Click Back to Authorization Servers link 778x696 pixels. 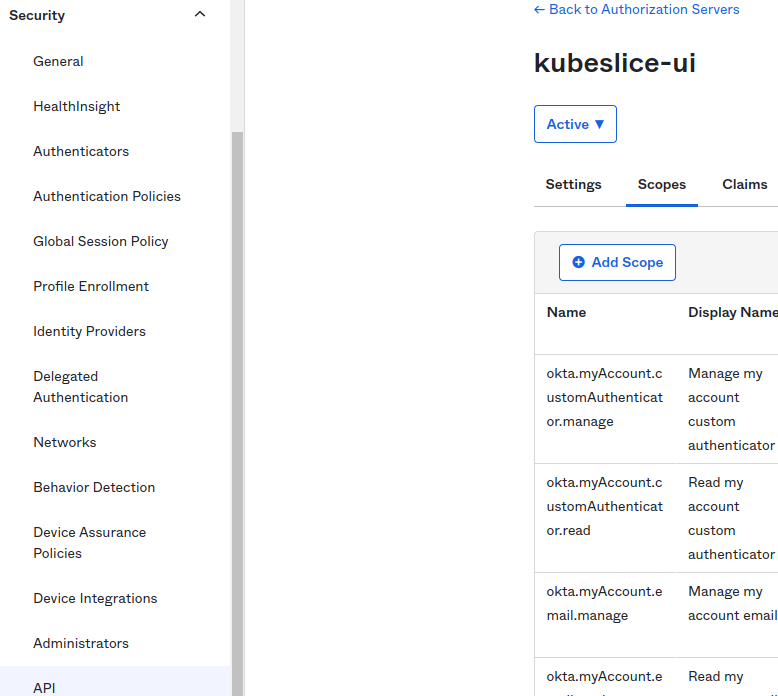point(636,9)
